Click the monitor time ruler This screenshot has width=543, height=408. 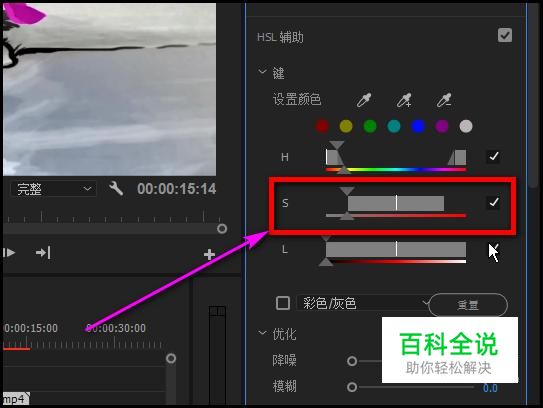[113, 216]
